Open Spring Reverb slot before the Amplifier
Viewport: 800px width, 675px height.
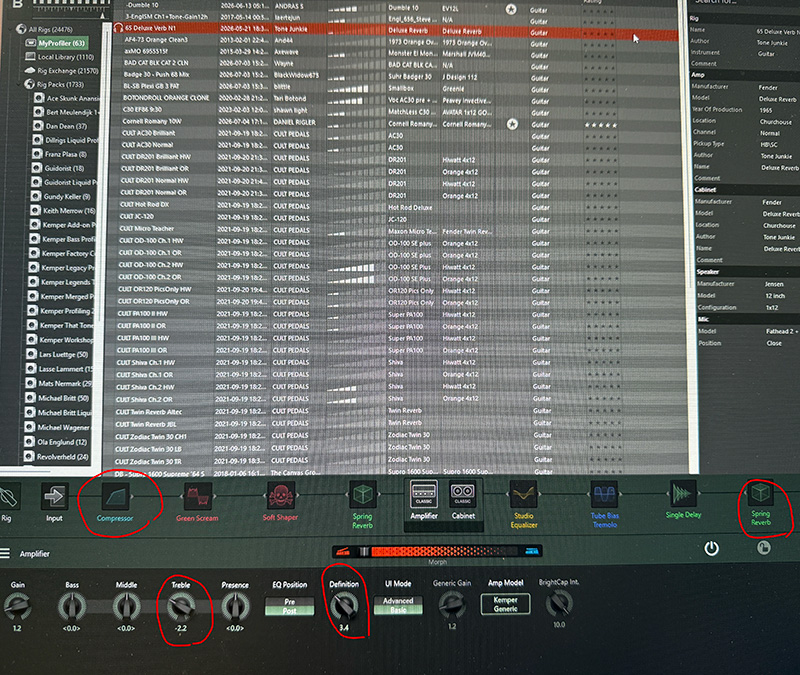tap(363, 494)
